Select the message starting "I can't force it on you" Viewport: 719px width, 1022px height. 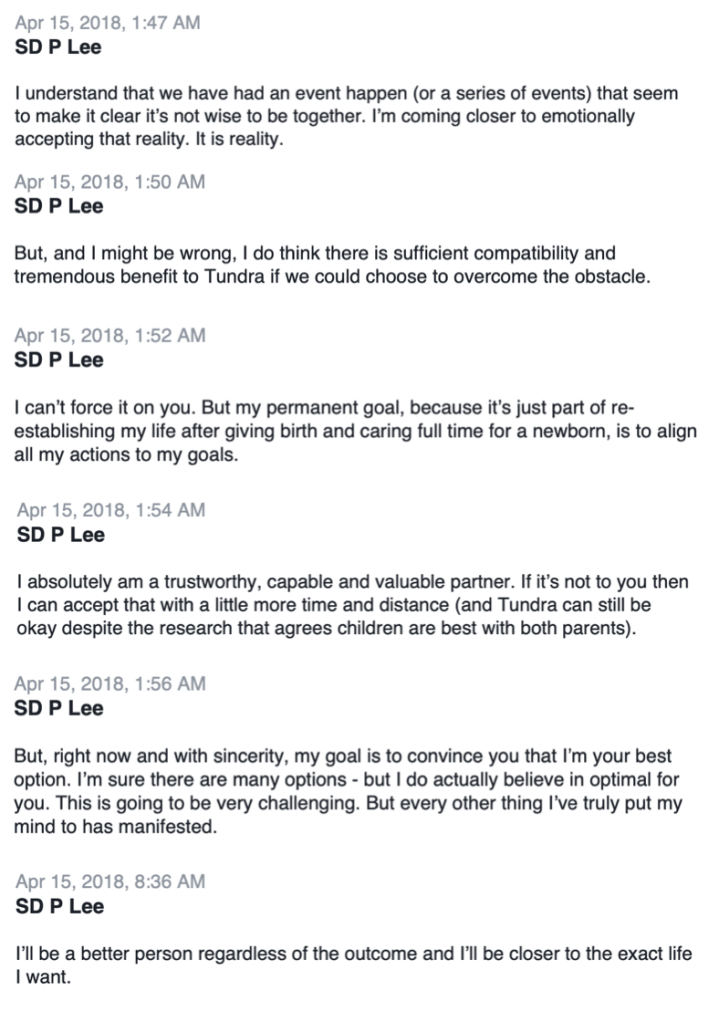(355, 431)
